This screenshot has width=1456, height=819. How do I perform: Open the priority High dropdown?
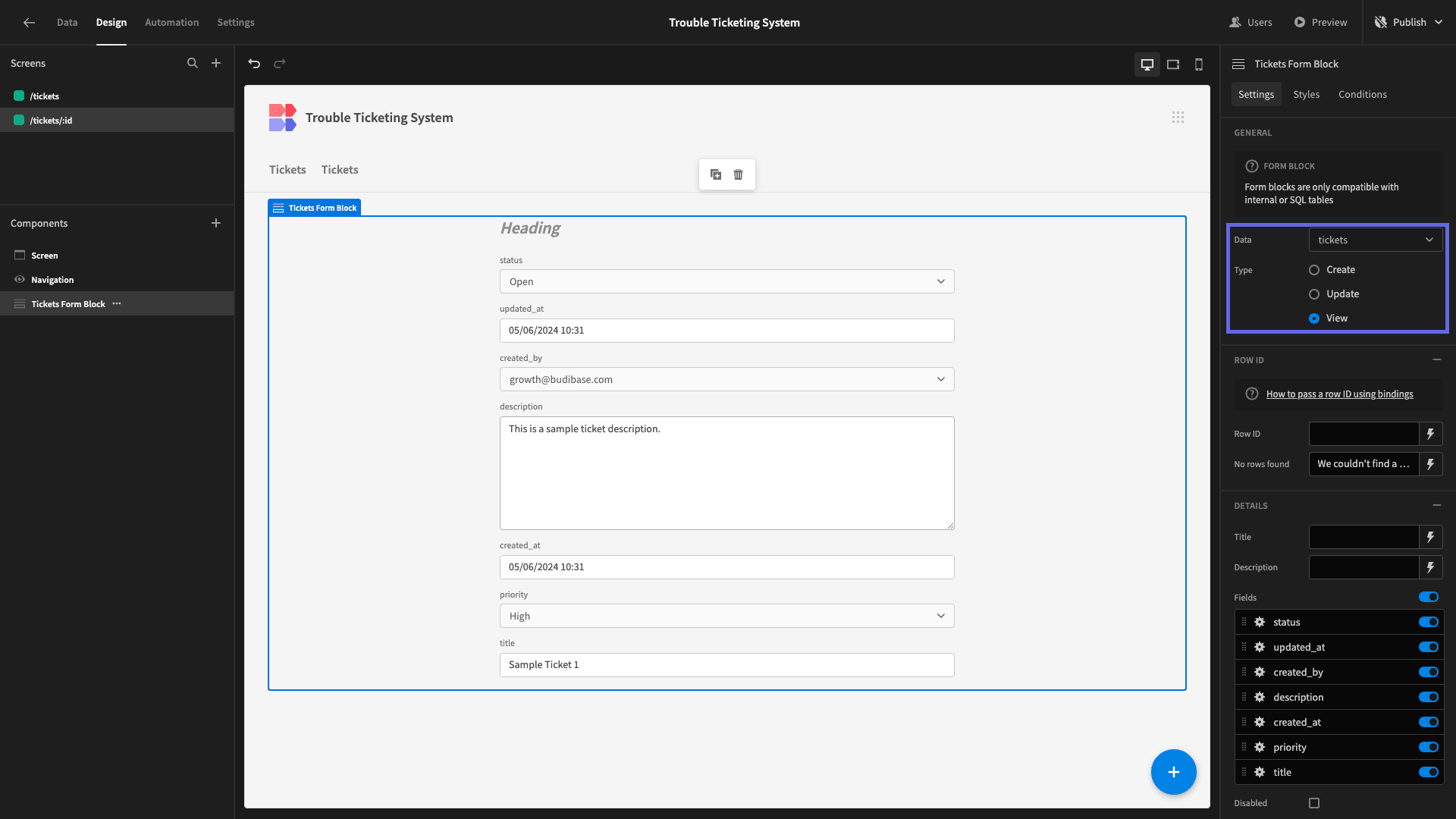[726, 616]
